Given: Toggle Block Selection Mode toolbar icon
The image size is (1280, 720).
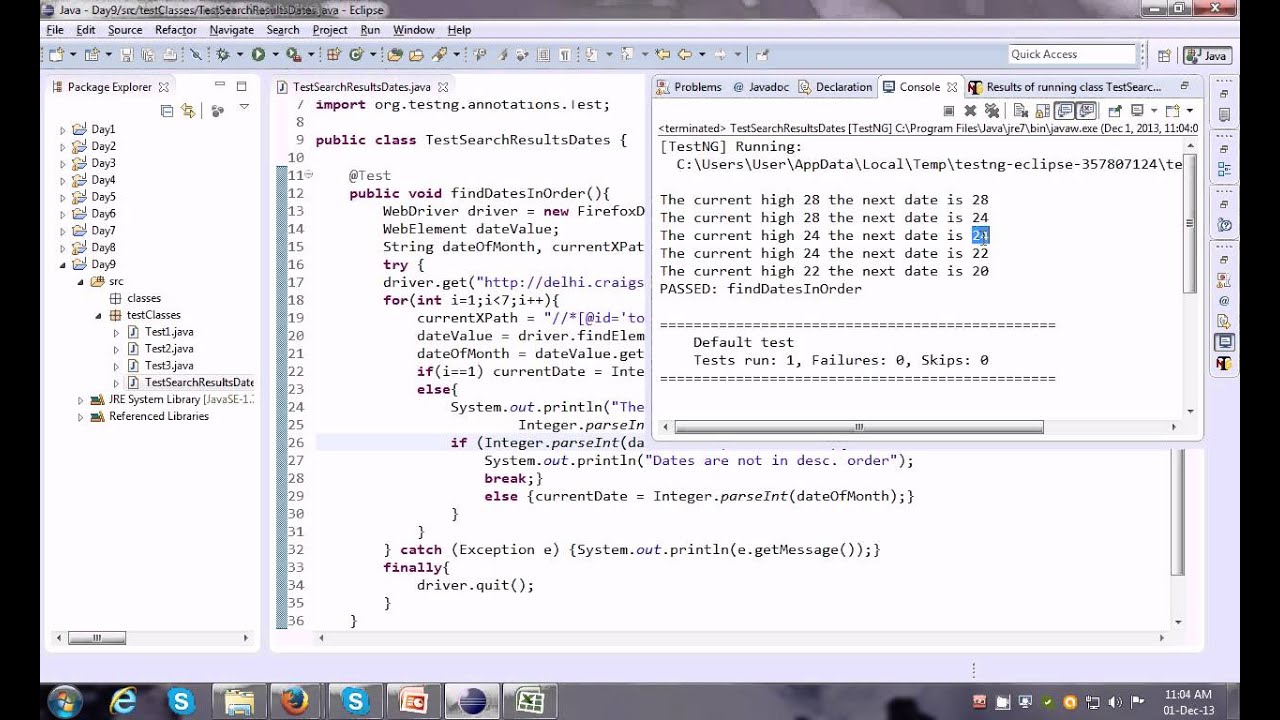Looking at the screenshot, I should coord(542,55).
